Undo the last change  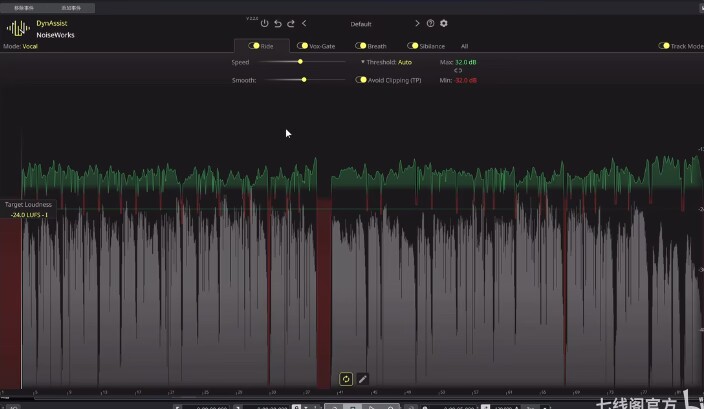click(278, 23)
